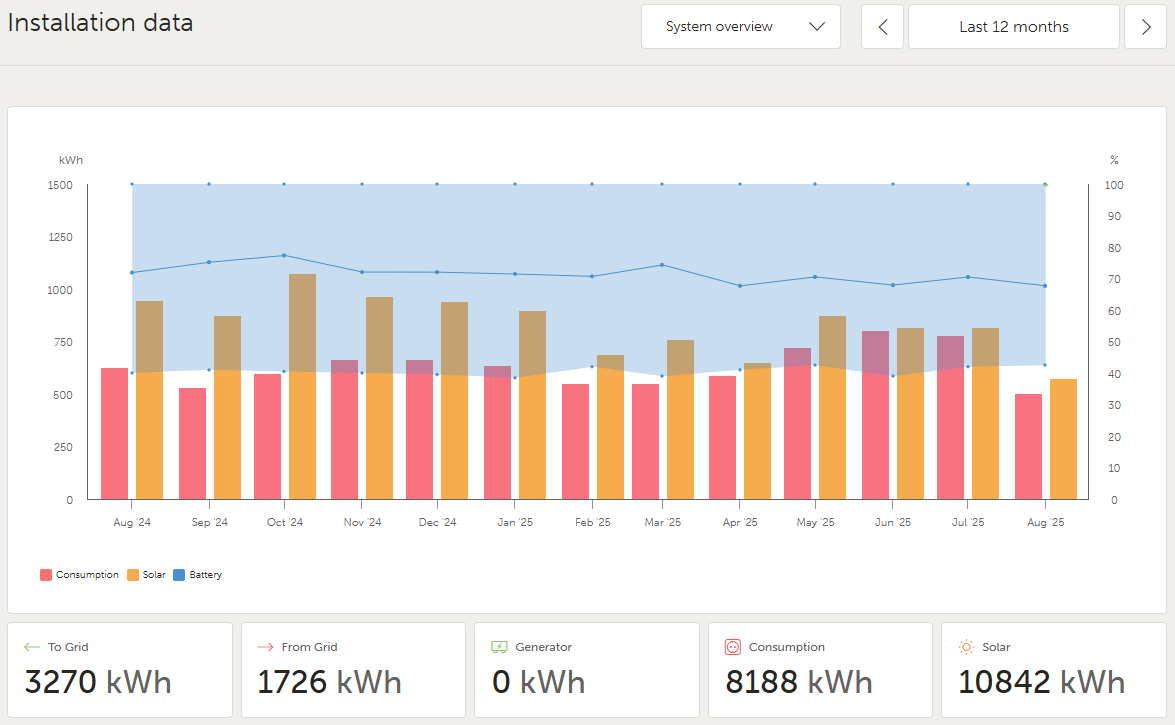The height and width of the screenshot is (725, 1175).
Task: Click the Mar '25 battery line point
Action: pyautogui.click(x=662, y=265)
